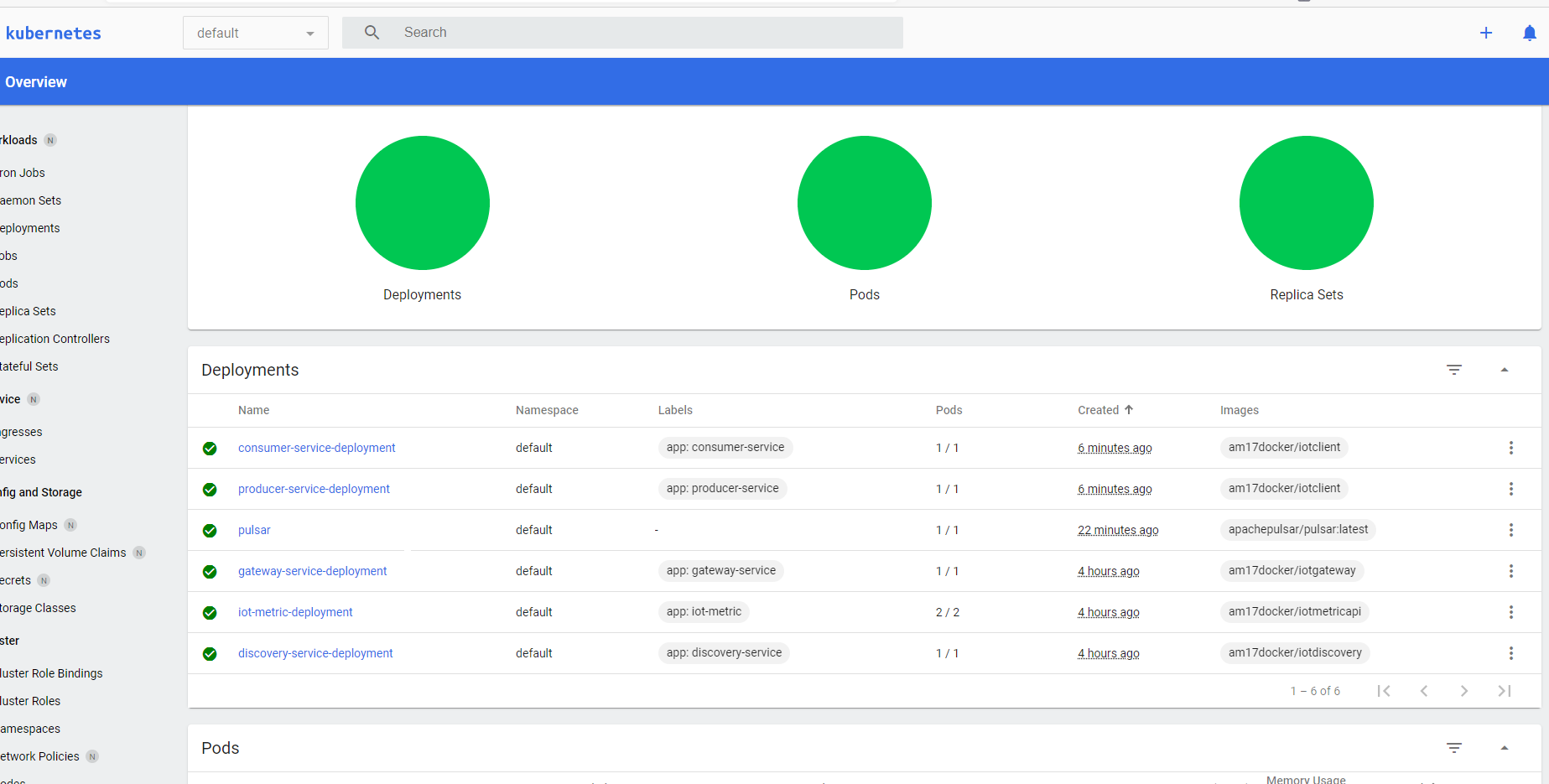Click the green Pods health circle
Image resolution: width=1549 pixels, height=784 pixels.
tap(864, 203)
